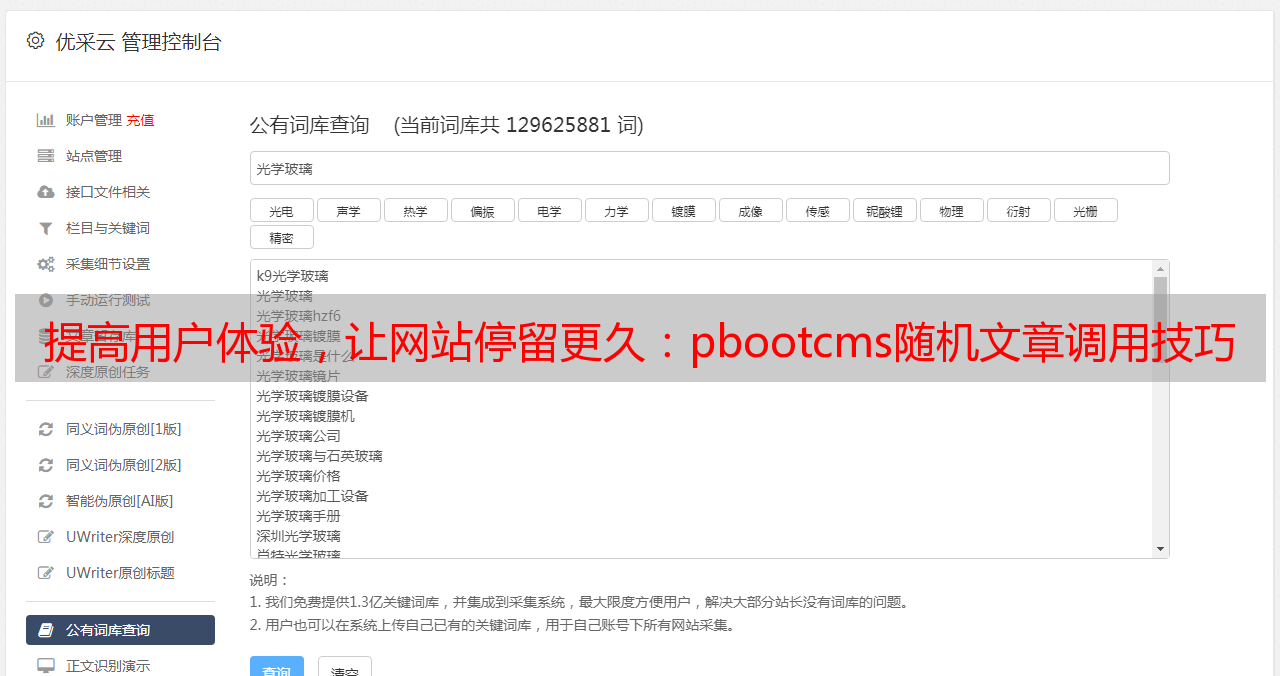This screenshot has height=676, width=1280.
Task: Click the 光电 keyword tag button
Action: [x=282, y=210]
